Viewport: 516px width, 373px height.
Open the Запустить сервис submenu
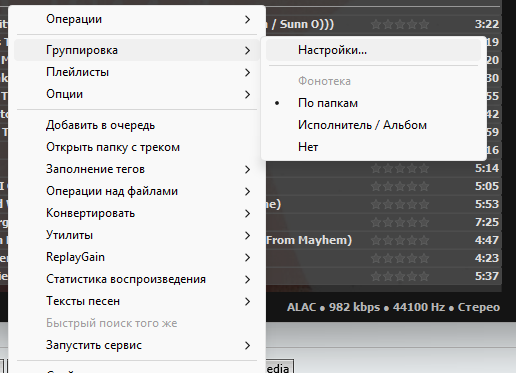[x=137, y=345]
